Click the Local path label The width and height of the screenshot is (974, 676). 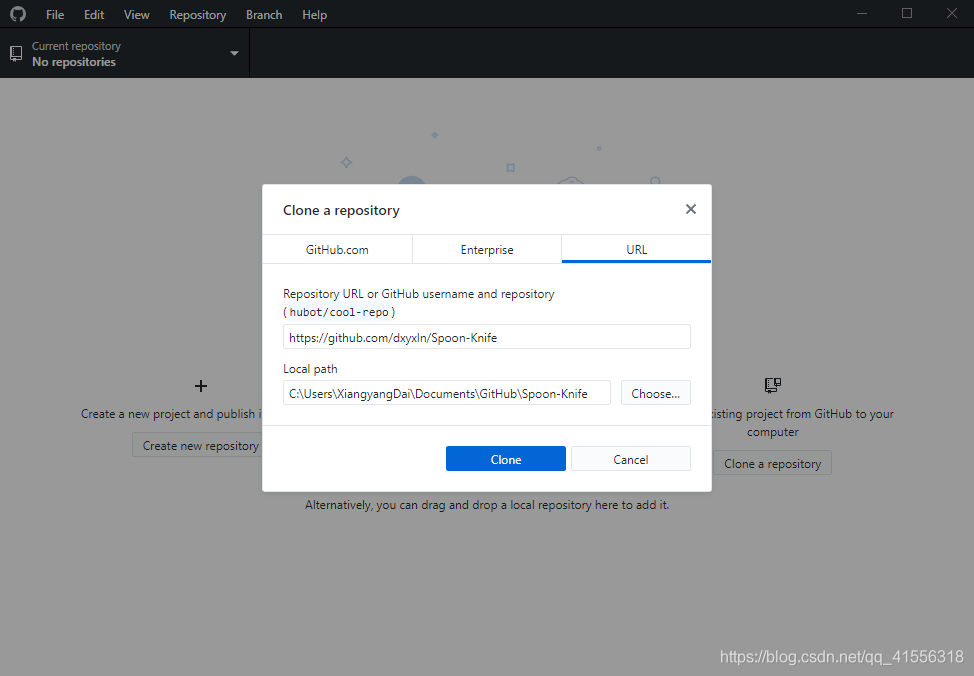click(x=310, y=368)
